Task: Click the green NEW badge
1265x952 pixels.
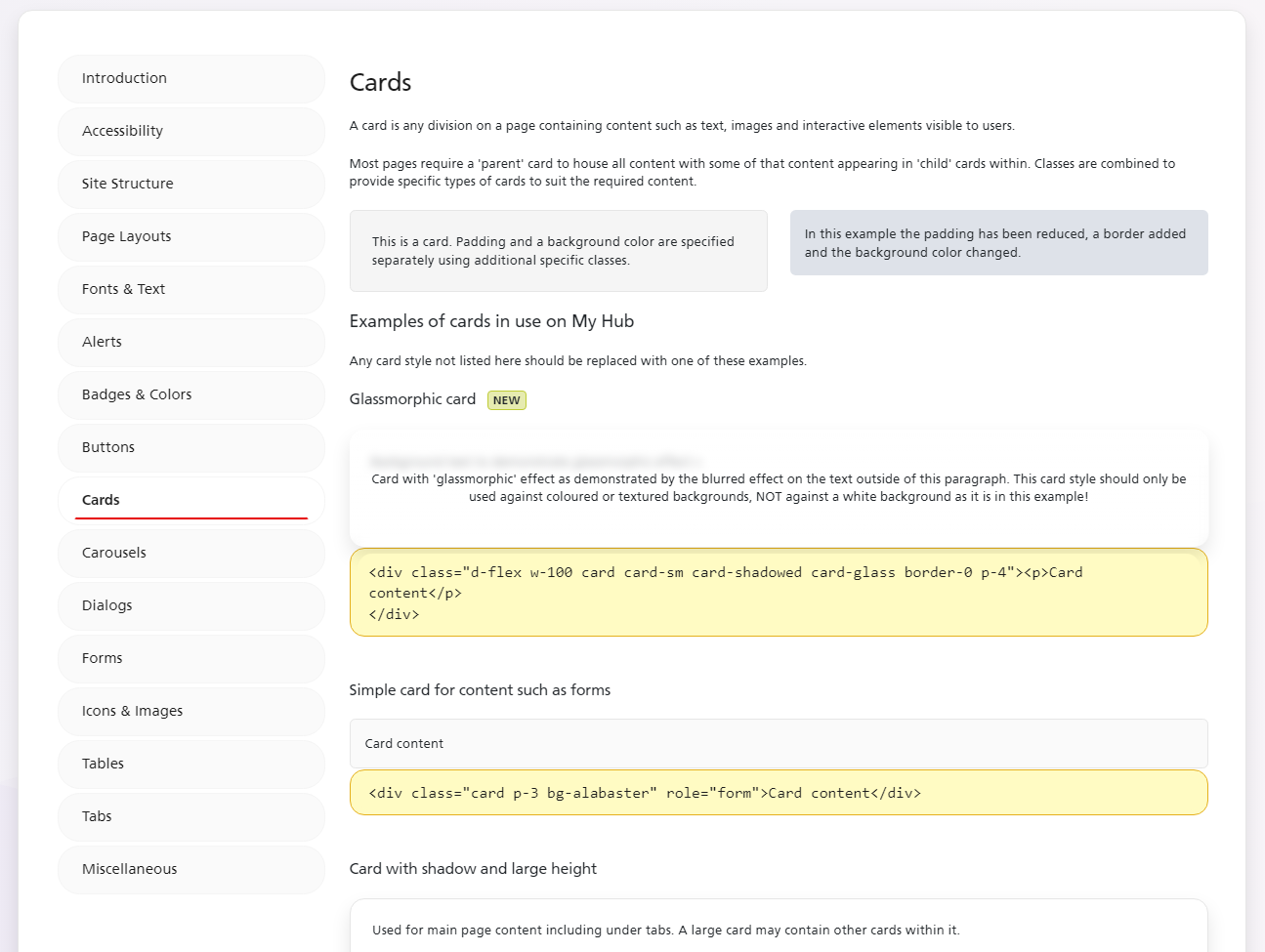Action: pyautogui.click(x=506, y=400)
